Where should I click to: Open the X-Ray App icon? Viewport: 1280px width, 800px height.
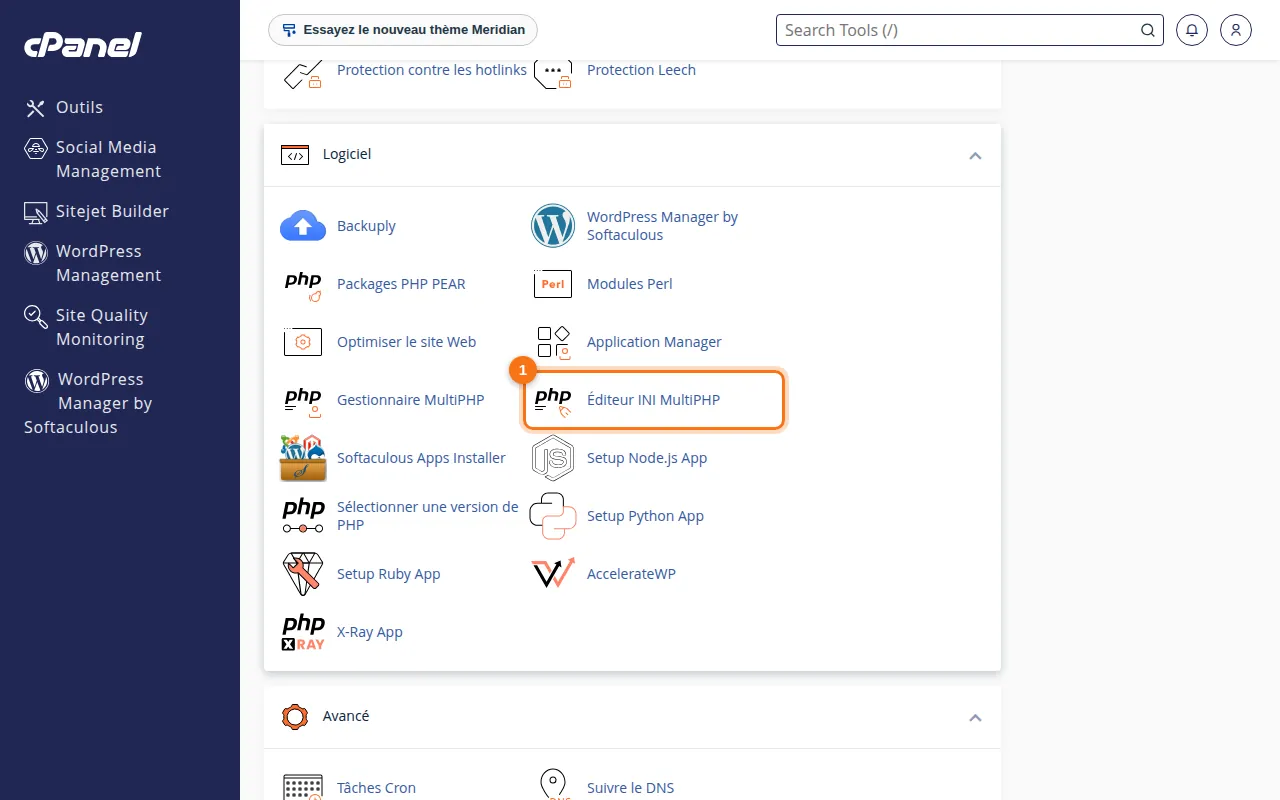click(x=303, y=632)
